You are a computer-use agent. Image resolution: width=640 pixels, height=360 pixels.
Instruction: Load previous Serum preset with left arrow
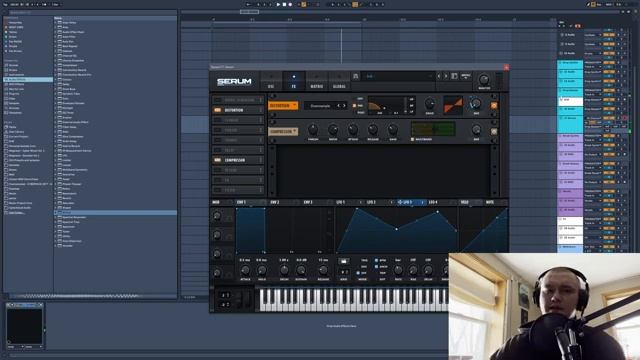coord(439,76)
